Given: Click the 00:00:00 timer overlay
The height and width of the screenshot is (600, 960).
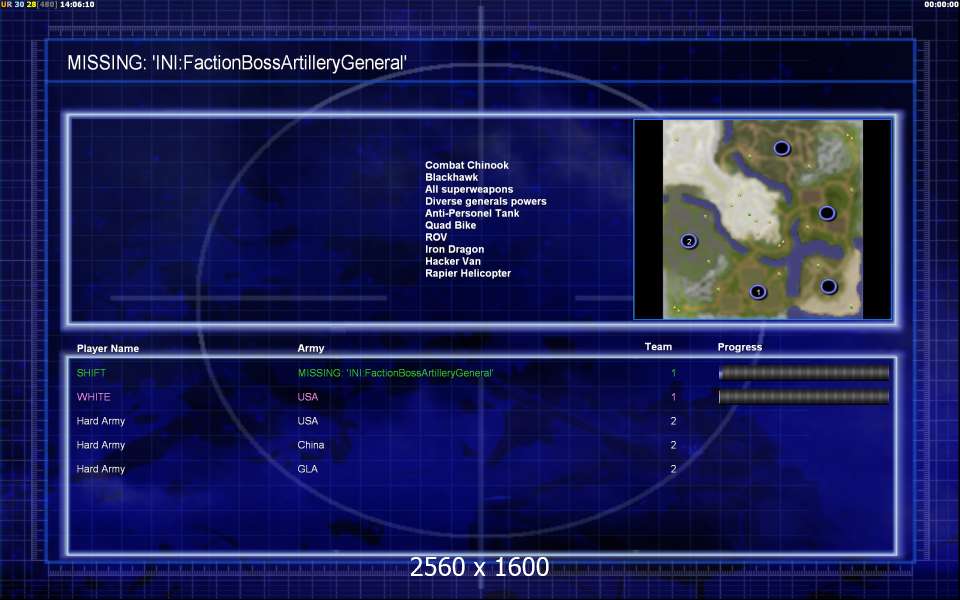Looking at the screenshot, I should pos(942,4).
